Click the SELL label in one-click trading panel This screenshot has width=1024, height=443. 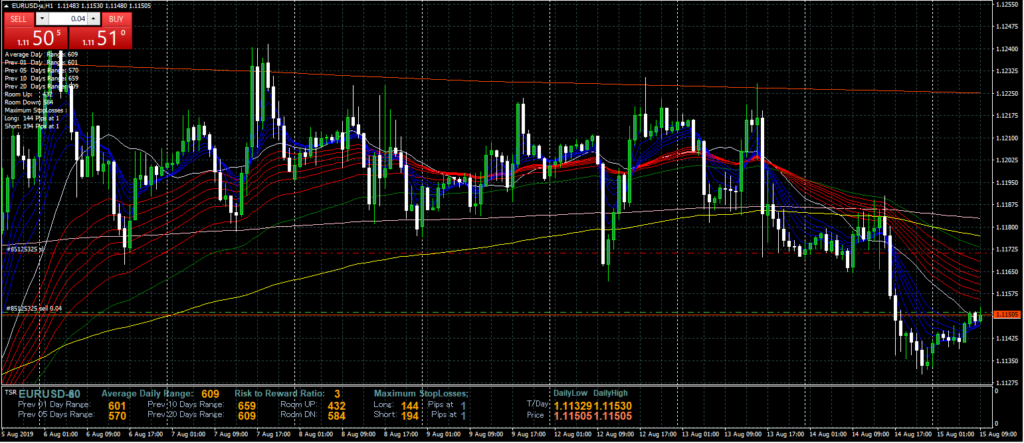coord(18,19)
